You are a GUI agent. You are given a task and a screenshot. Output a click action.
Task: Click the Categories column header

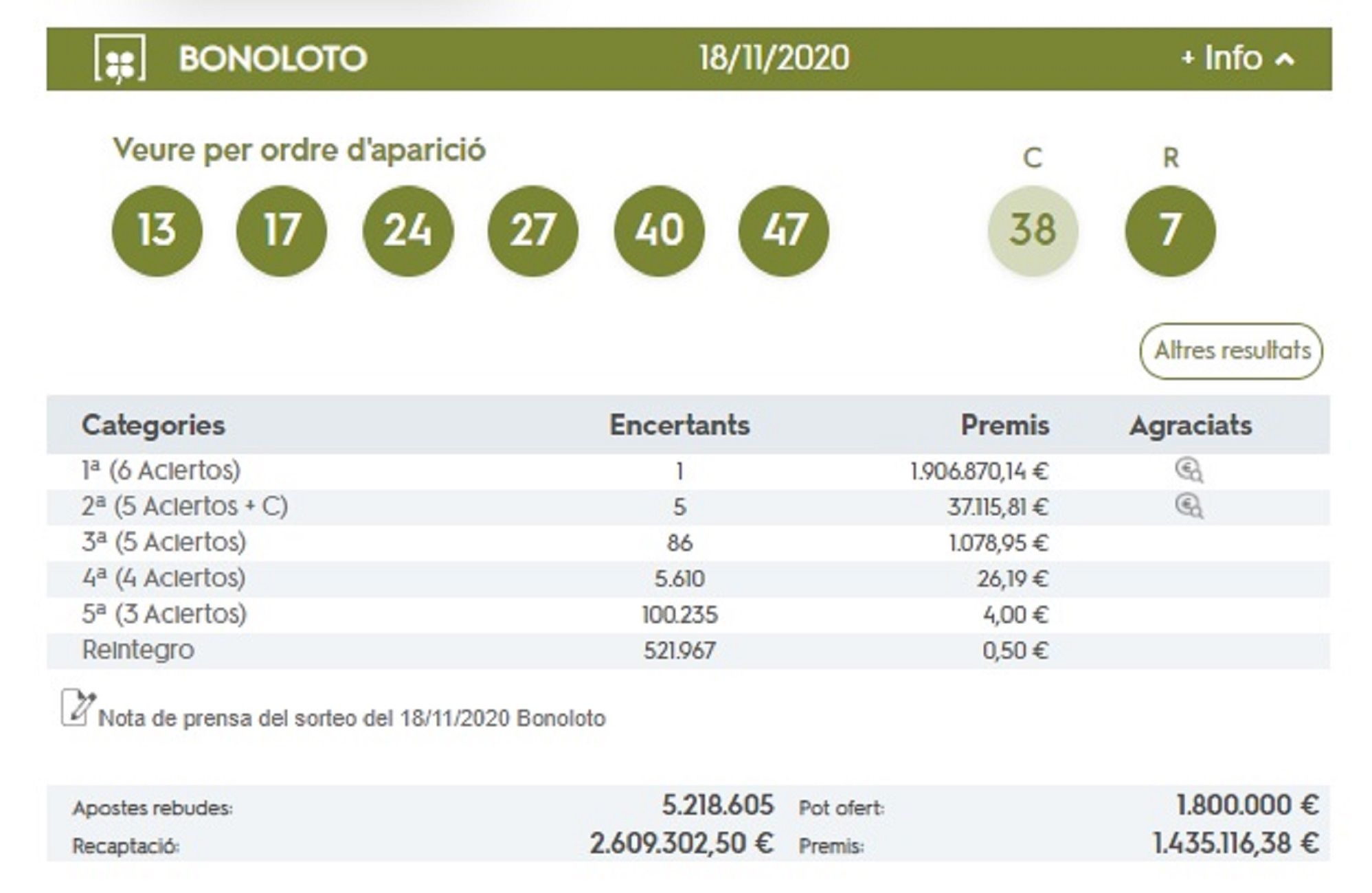pos(153,425)
